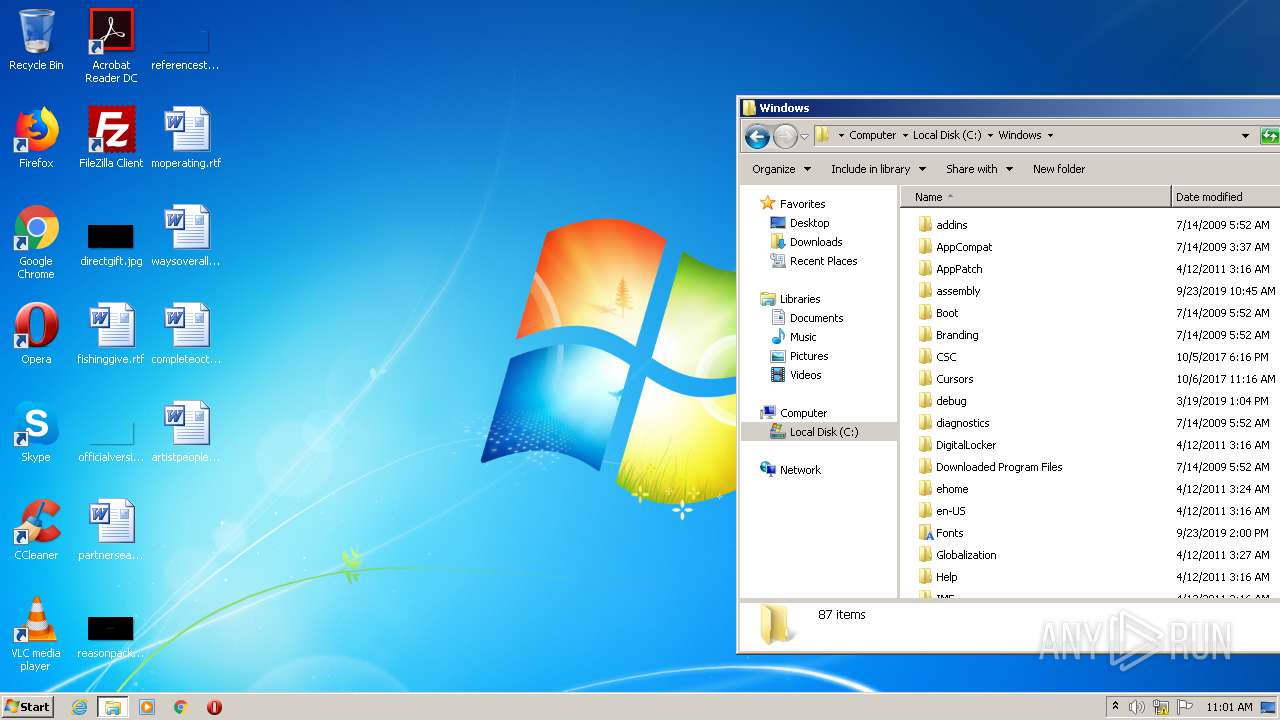Sort files by Name column header
The width and height of the screenshot is (1280, 720).
point(1035,197)
